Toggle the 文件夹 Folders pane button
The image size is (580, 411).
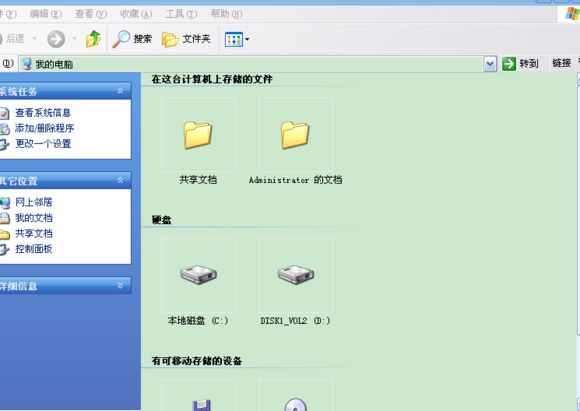[186, 39]
